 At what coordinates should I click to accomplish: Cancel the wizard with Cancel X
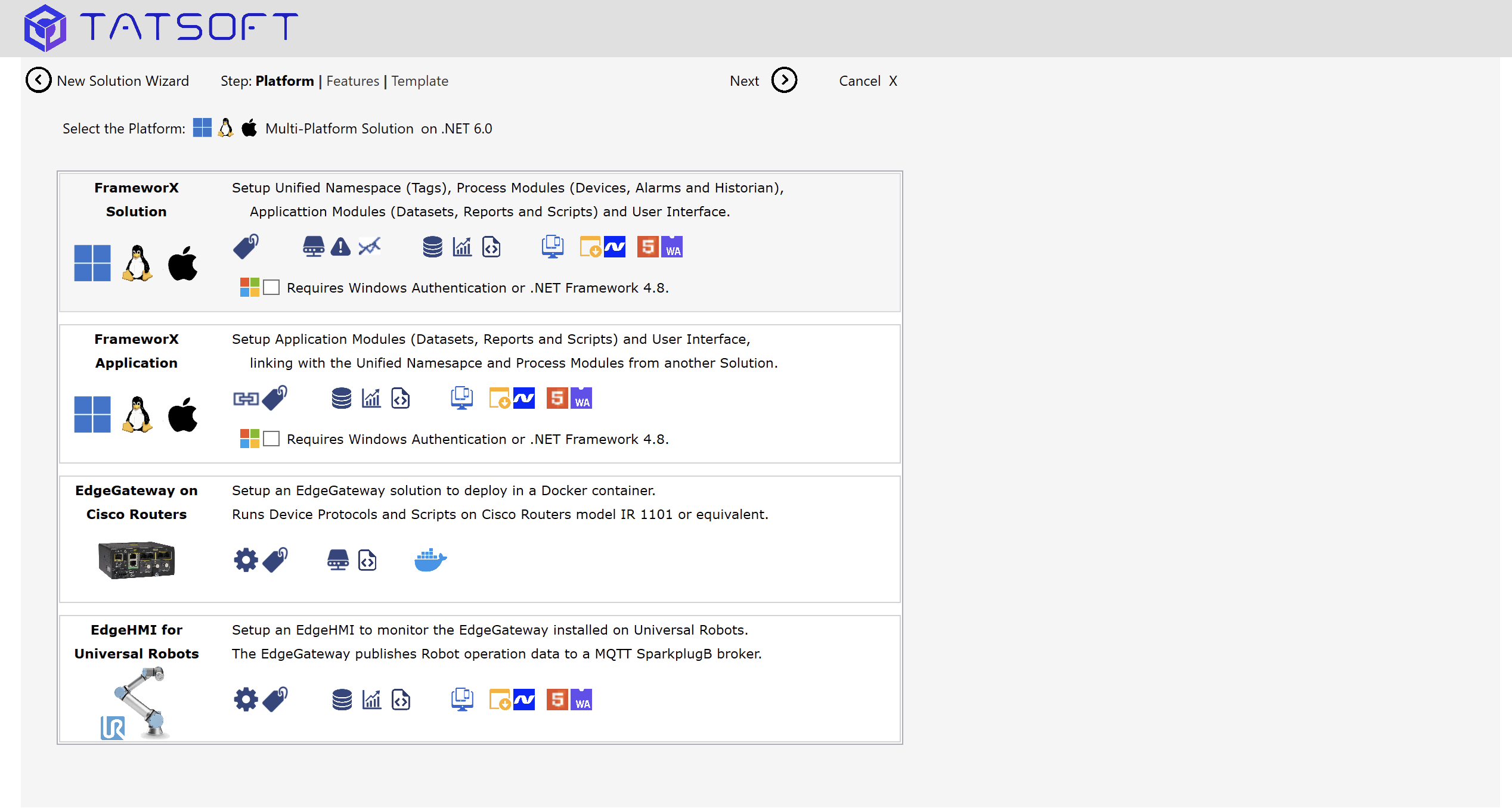tap(867, 81)
